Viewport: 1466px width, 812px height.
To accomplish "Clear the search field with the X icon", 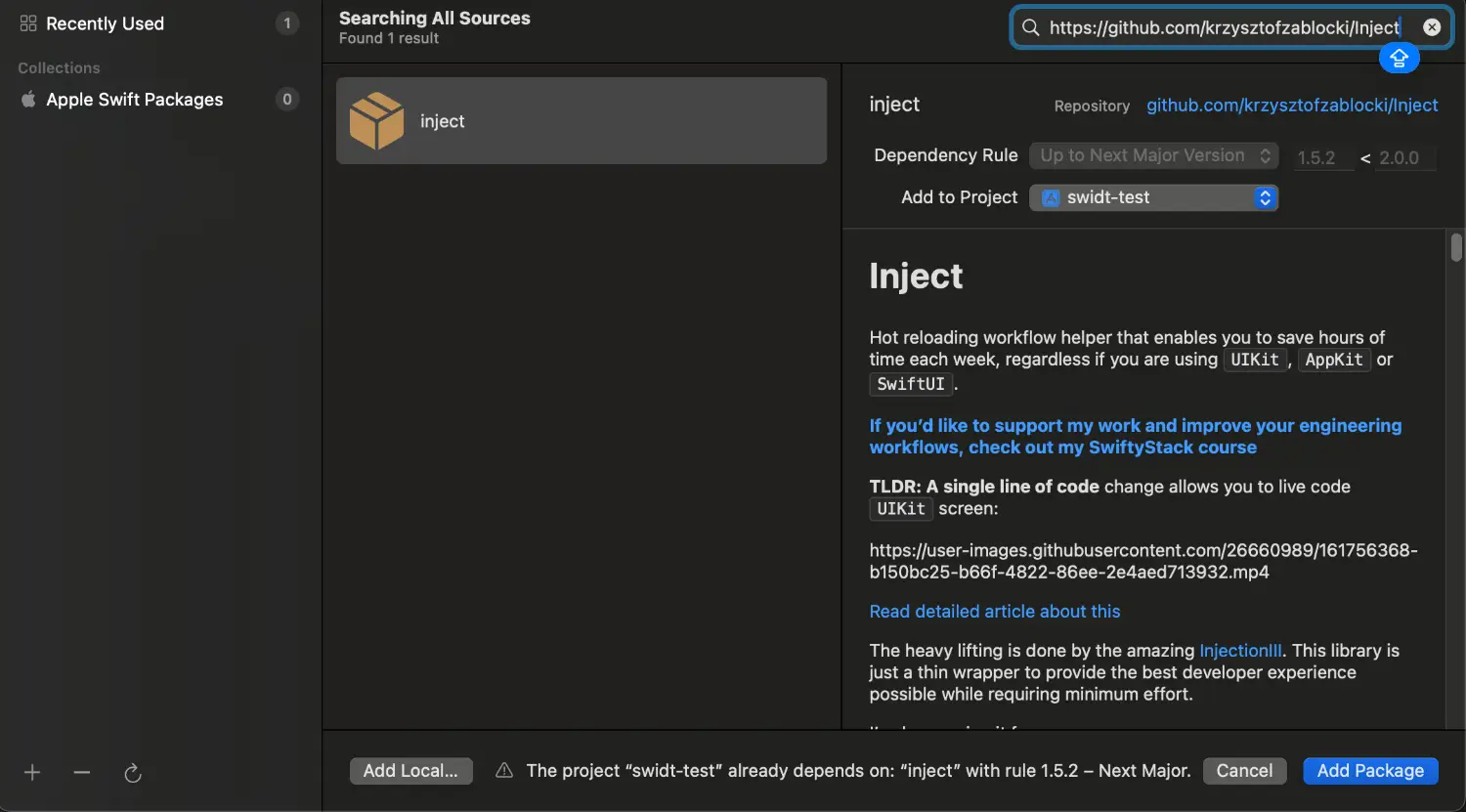I will coord(1432,27).
